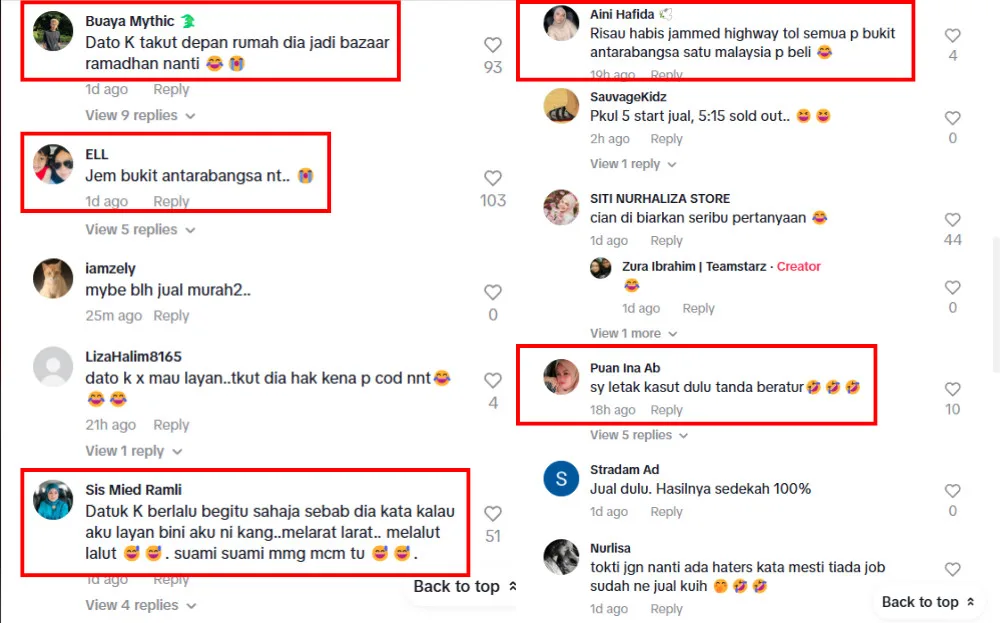Toggle like on Nurlisa's comment
The height and width of the screenshot is (623, 1000).
click(x=952, y=569)
